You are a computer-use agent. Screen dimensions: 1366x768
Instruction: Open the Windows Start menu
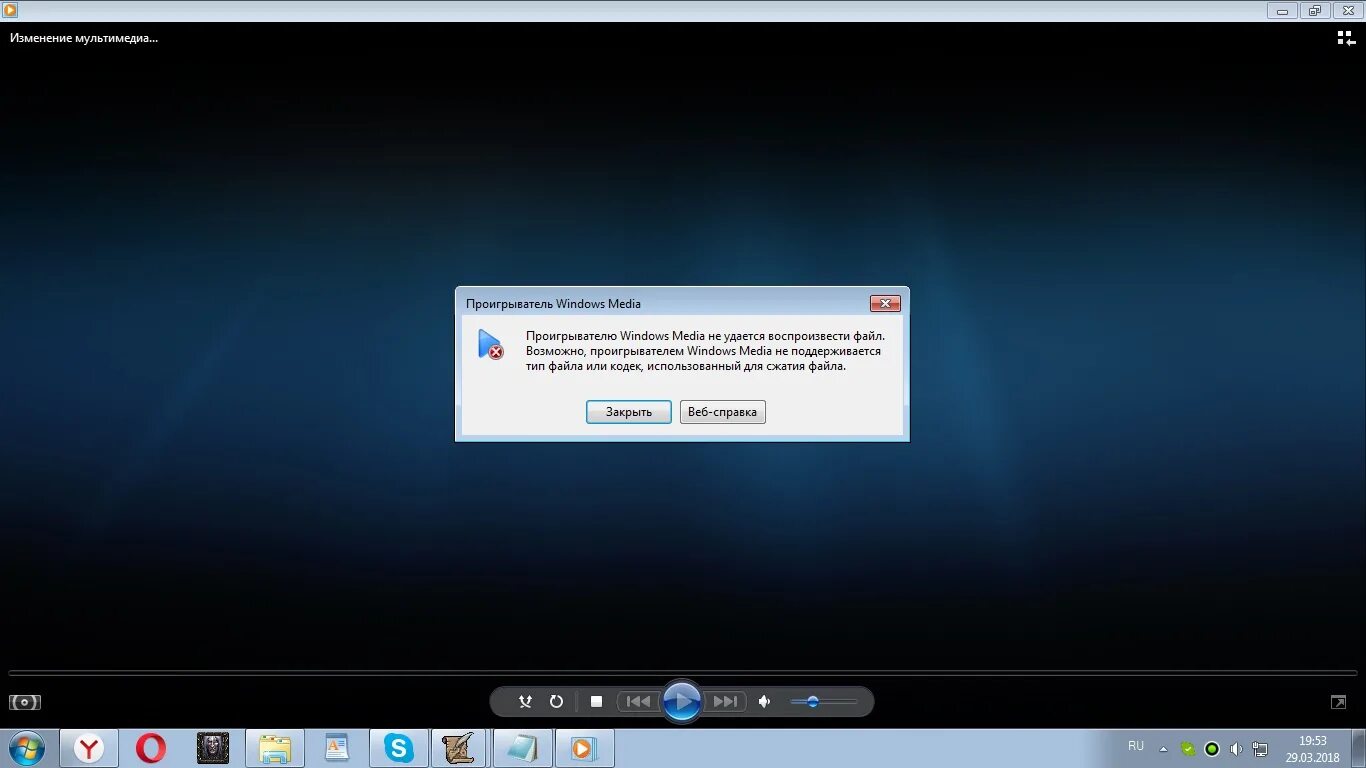(x=27, y=748)
